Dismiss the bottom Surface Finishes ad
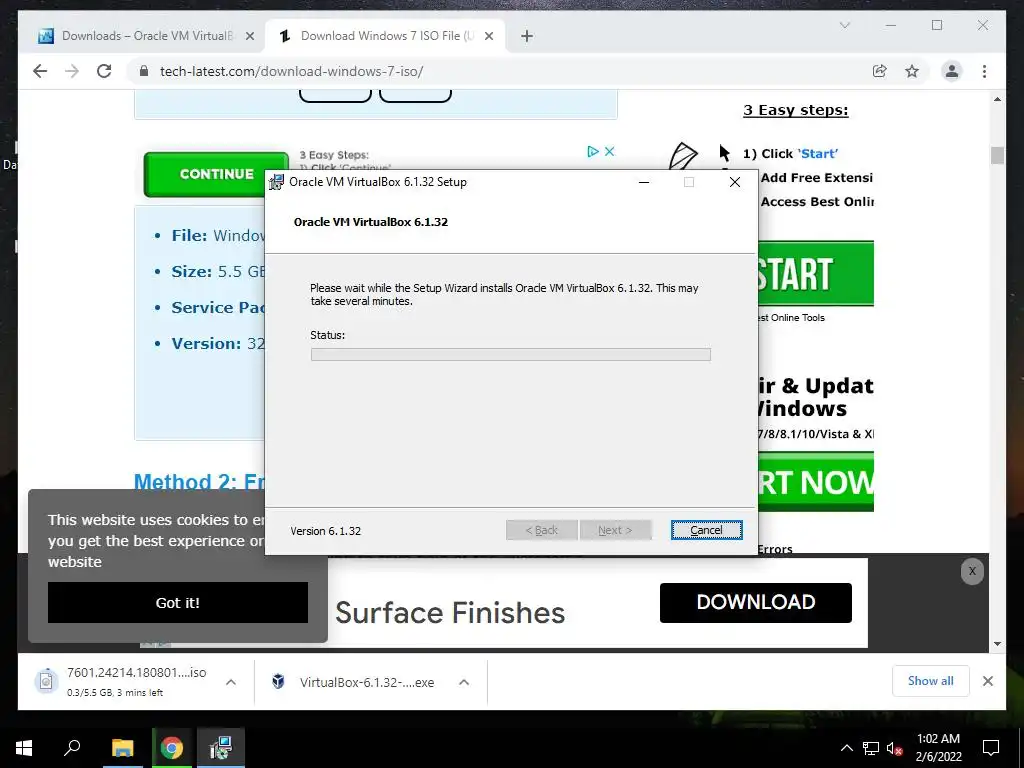Viewport: 1024px width, 768px height. [x=972, y=571]
